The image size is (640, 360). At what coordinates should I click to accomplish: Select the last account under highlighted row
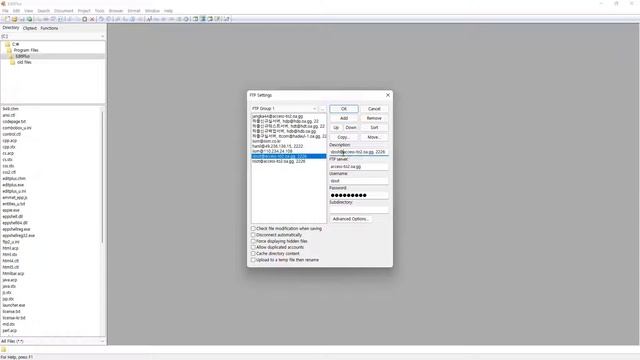[289, 161]
